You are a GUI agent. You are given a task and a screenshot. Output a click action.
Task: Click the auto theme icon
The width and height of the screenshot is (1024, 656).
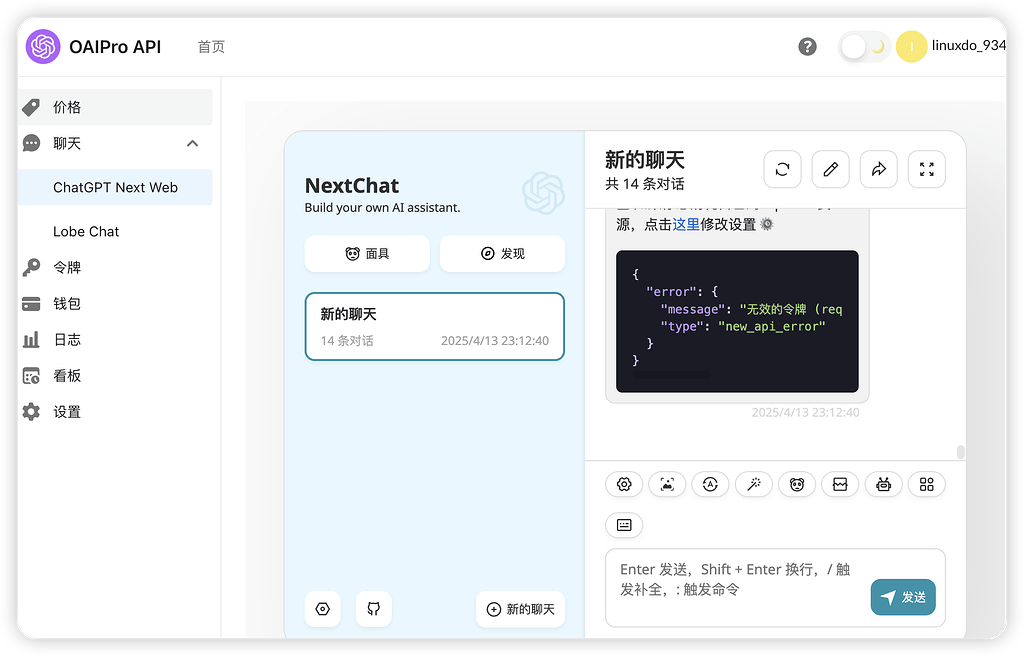(x=711, y=484)
